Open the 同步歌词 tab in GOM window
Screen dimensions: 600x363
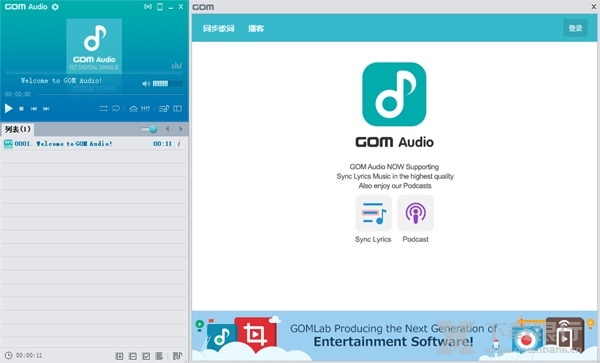click(x=218, y=28)
